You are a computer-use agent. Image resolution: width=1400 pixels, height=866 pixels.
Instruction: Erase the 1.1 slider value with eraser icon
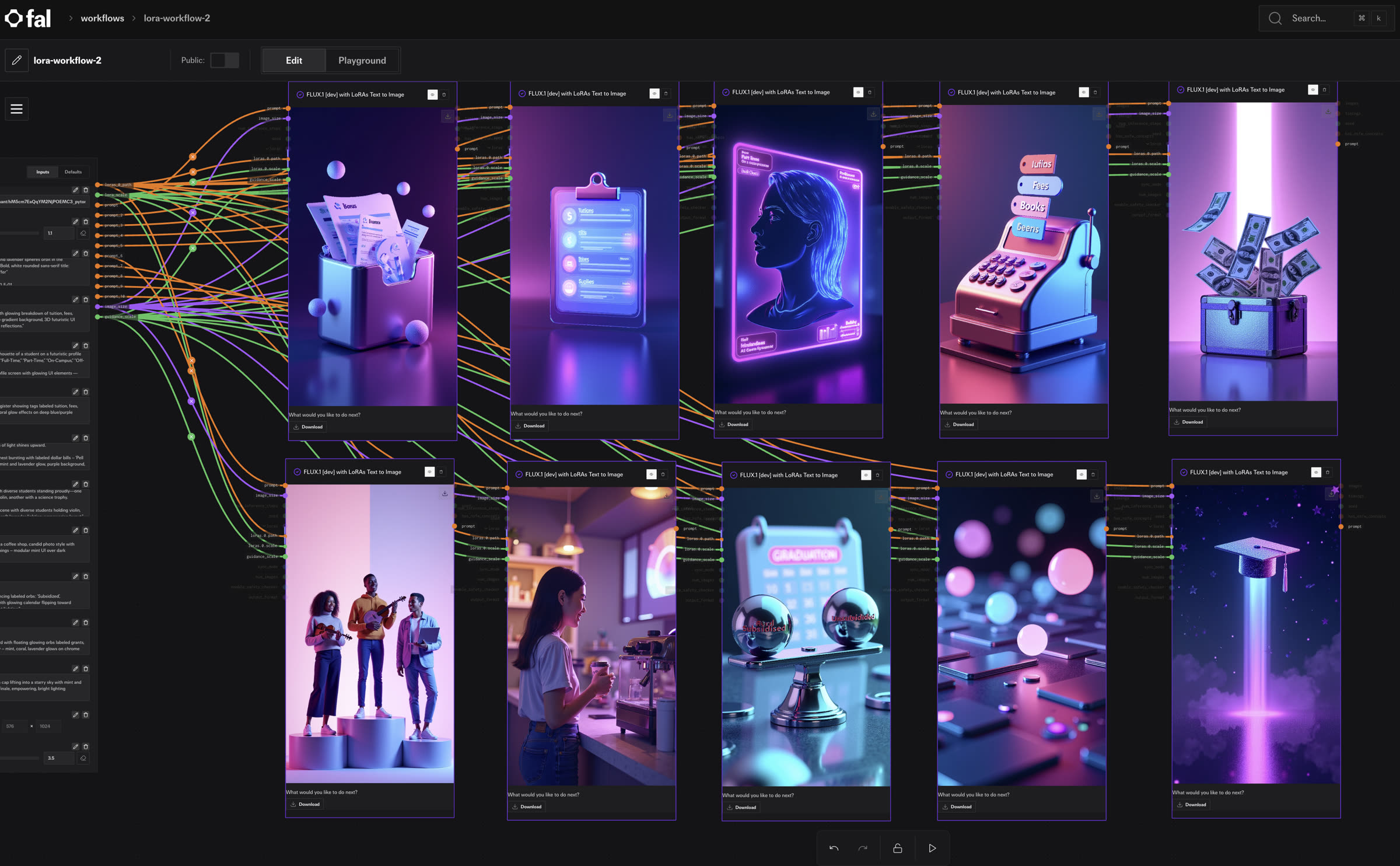(x=83, y=233)
